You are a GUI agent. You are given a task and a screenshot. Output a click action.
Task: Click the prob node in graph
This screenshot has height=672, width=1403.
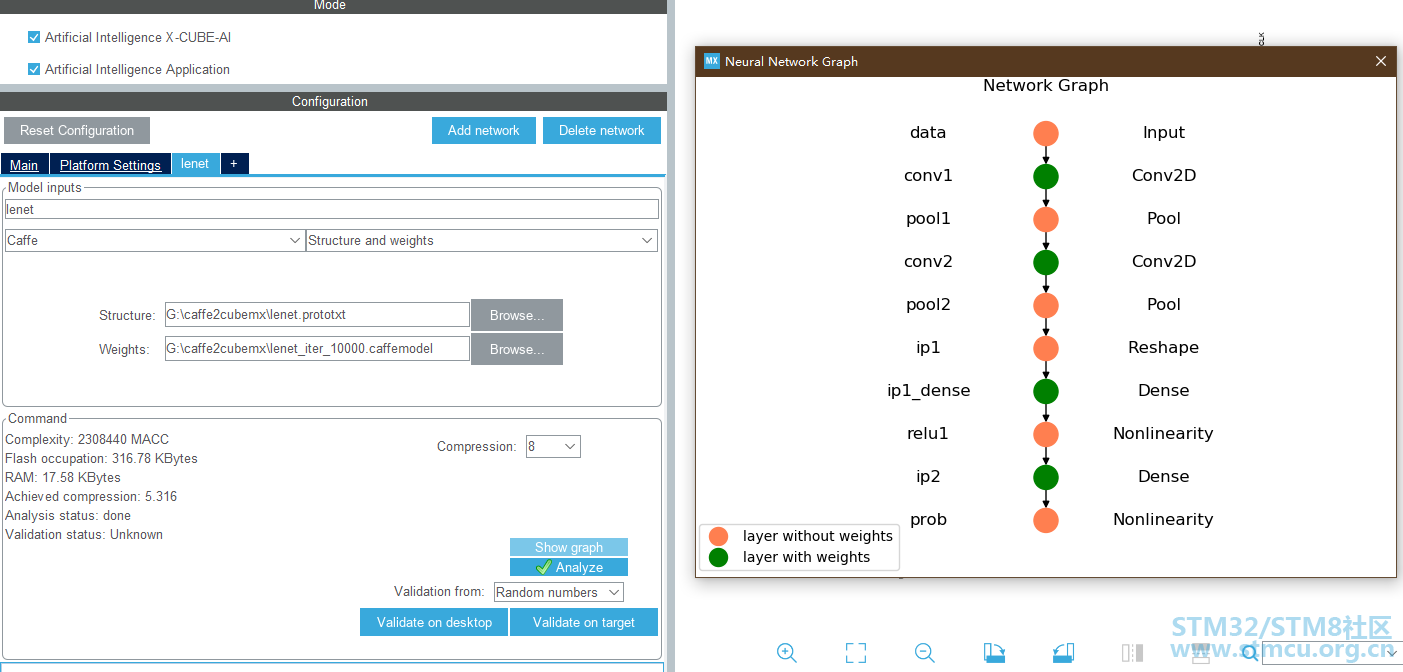[x=1046, y=520]
